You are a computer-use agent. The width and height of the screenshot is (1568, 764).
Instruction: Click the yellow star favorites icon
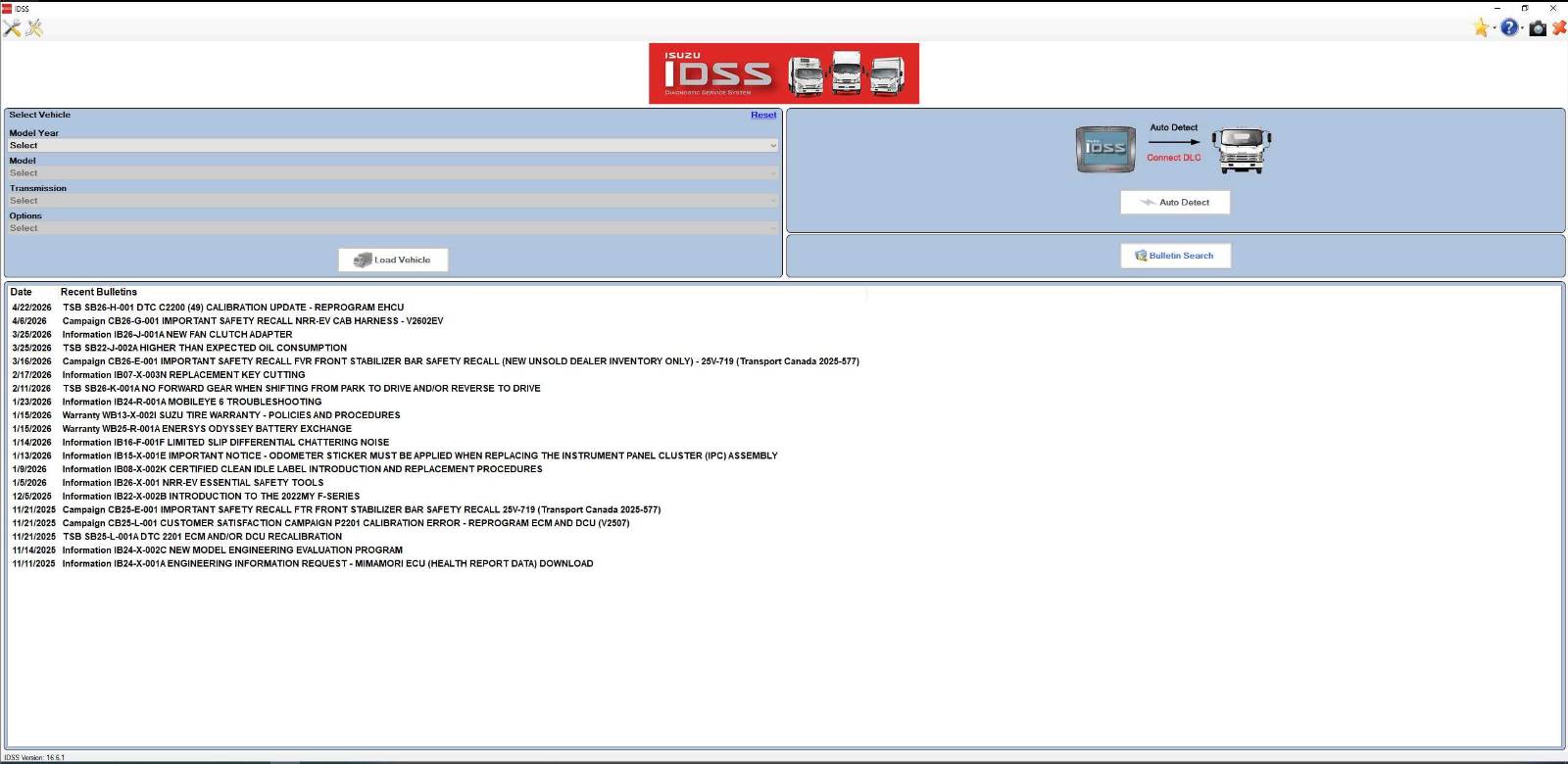coord(1482,27)
